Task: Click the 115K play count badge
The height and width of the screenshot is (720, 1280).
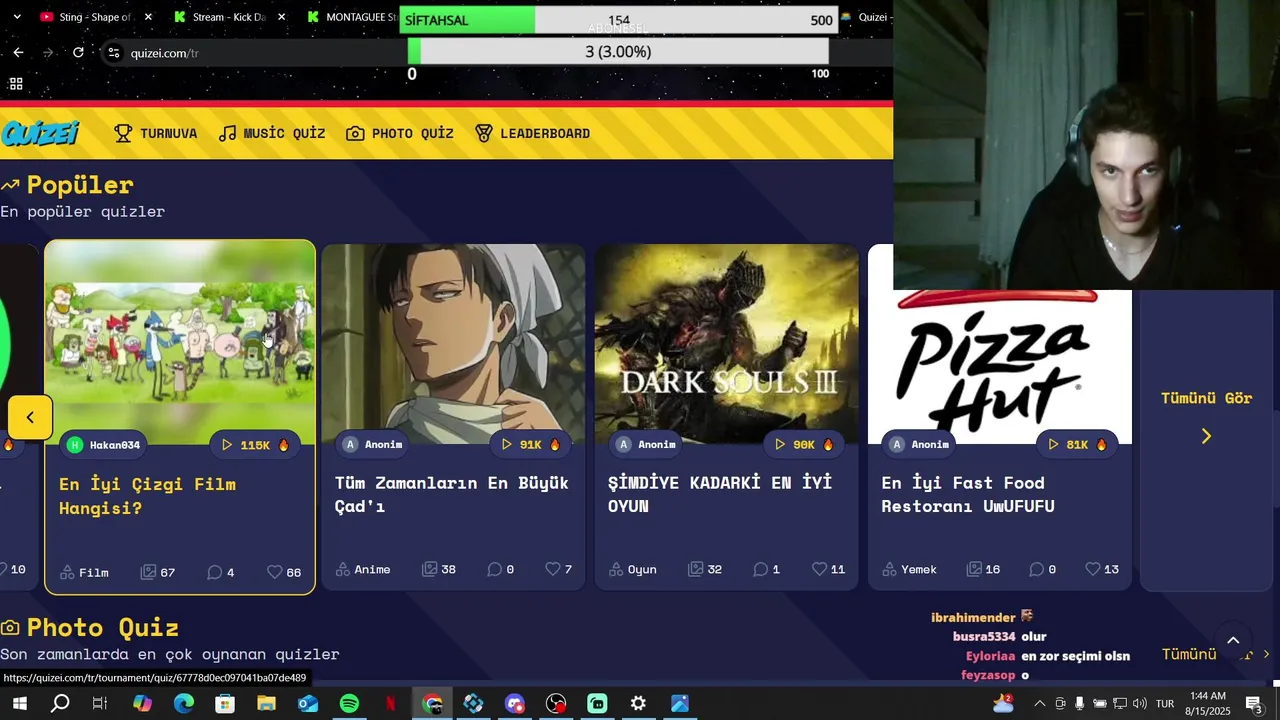Action: [x=254, y=445]
